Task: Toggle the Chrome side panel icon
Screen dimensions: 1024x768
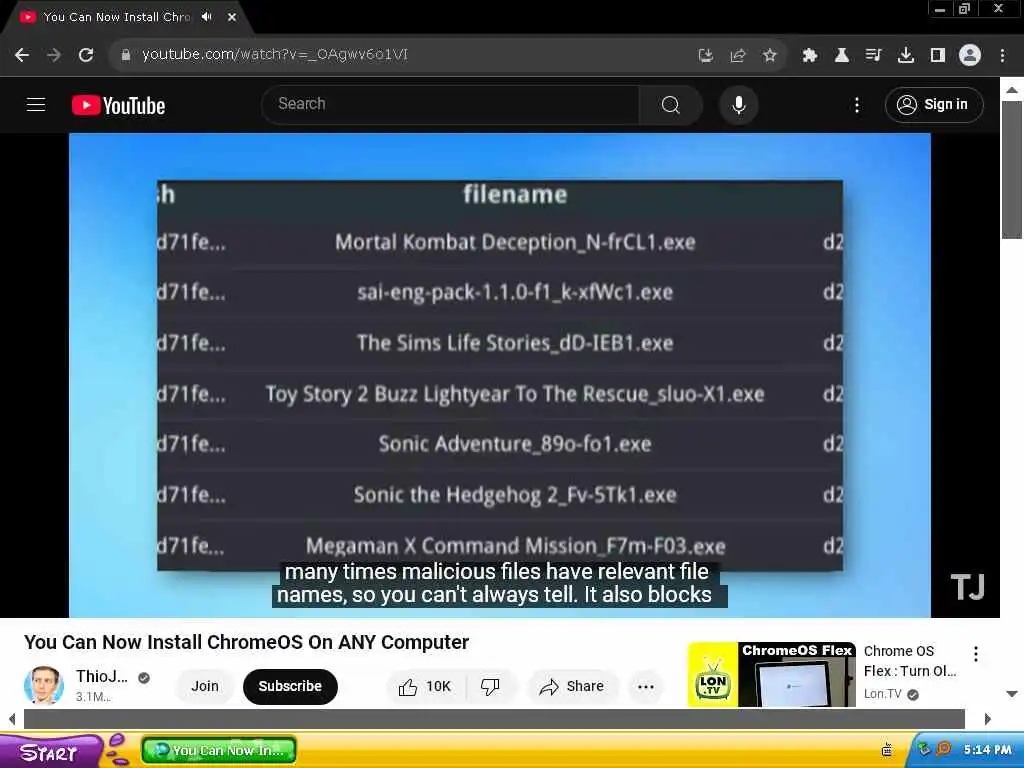Action: point(938,56)
